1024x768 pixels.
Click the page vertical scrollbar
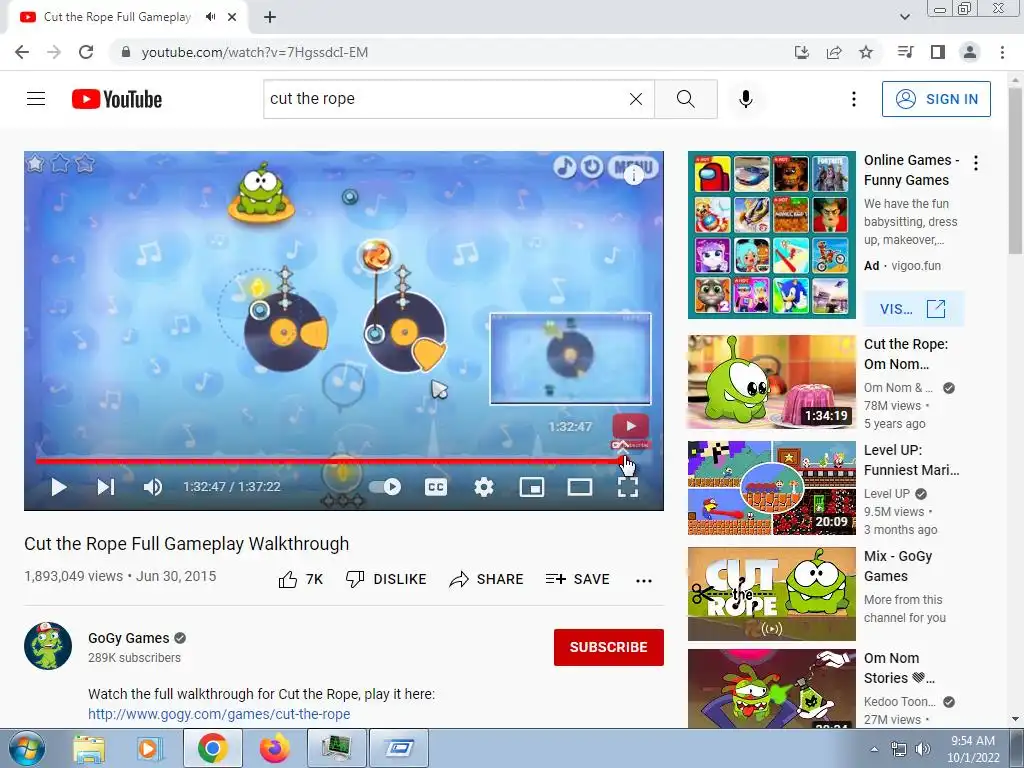click(x=1016, y=171)
